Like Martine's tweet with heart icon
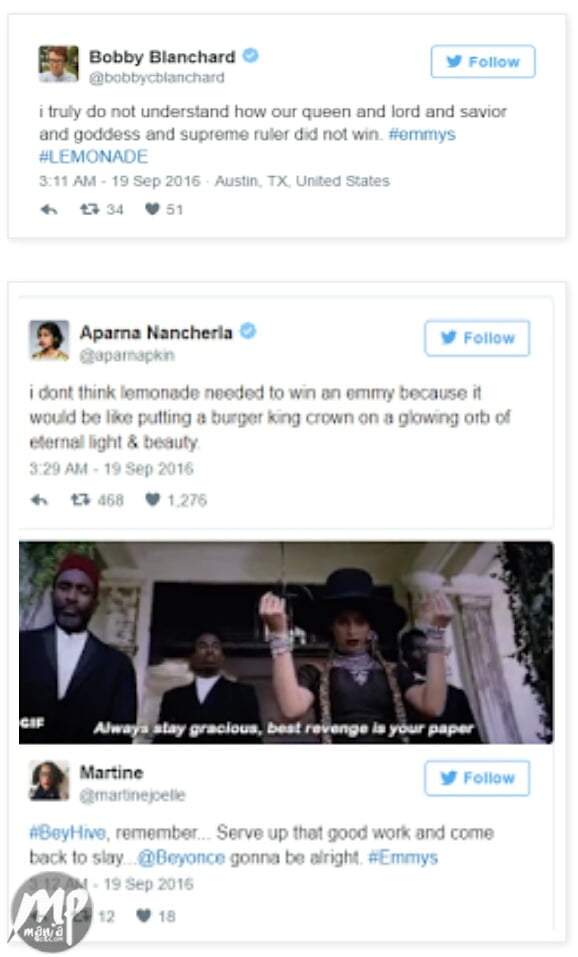Image resolution: width=578 pixels, height=957 pixels. tap(143, 915)
